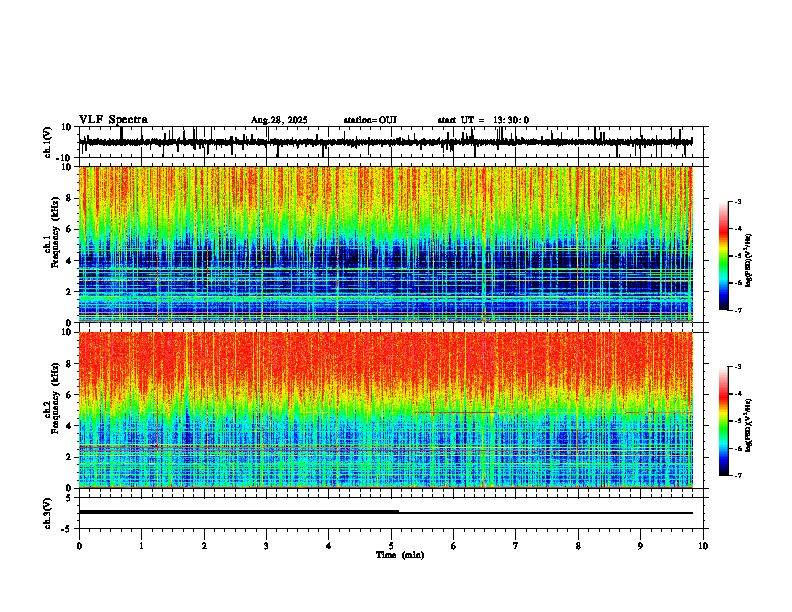Click the "6" tick on the time axis

(x=454, y=546)
